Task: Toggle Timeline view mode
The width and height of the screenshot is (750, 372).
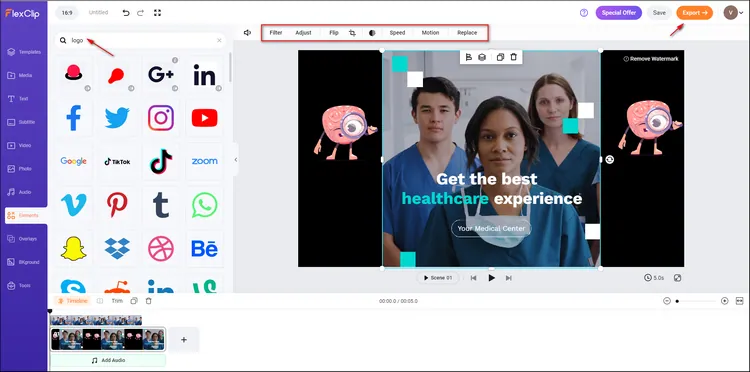Action: pyautogui.click(x=73, y=301)
